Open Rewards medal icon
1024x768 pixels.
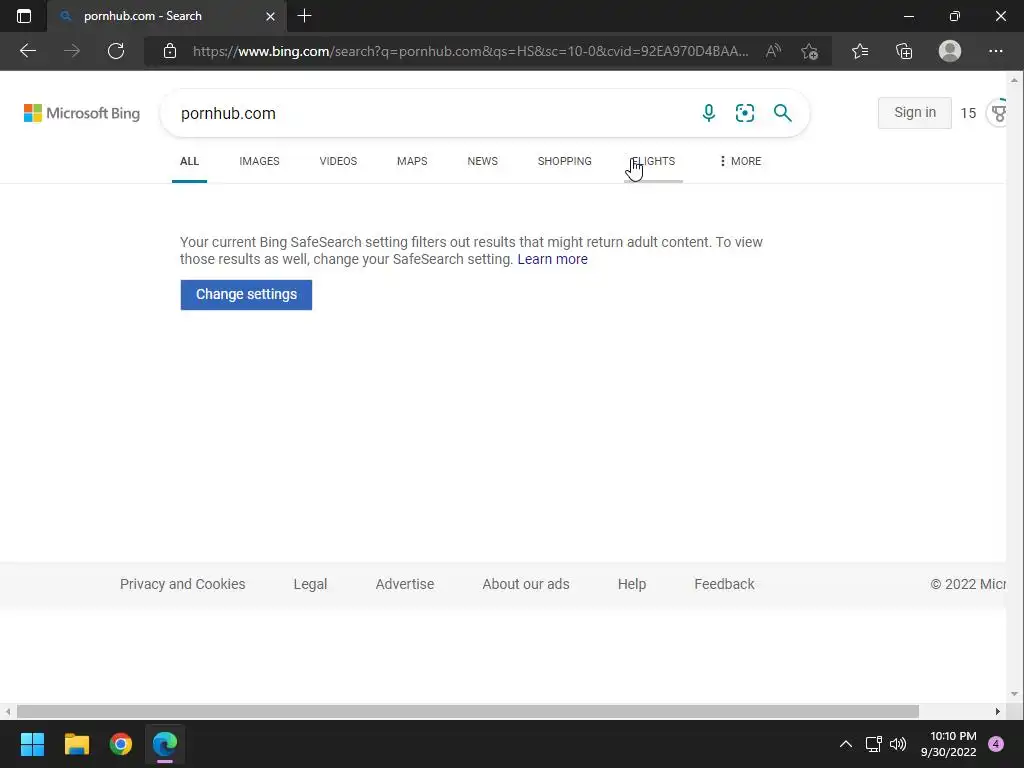click(x=998, y=113)
